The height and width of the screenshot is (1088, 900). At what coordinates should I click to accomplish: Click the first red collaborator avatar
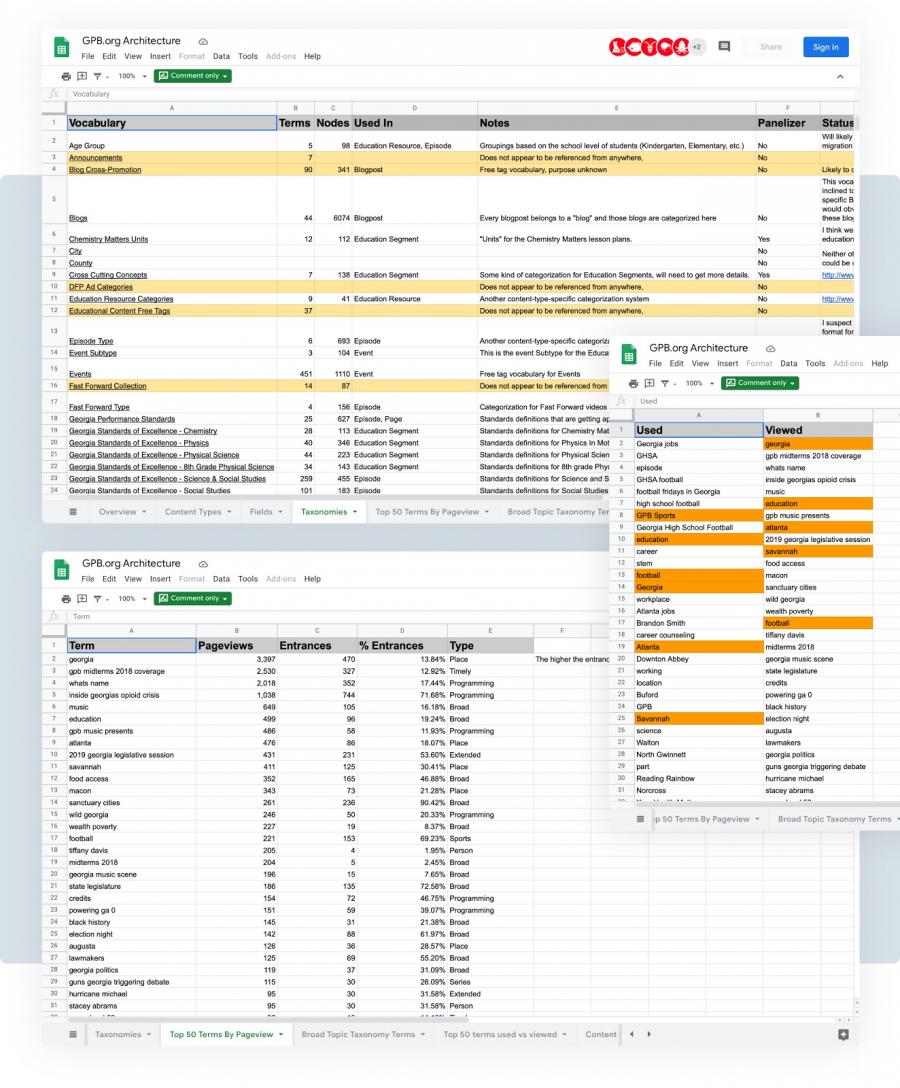point(617,46)
